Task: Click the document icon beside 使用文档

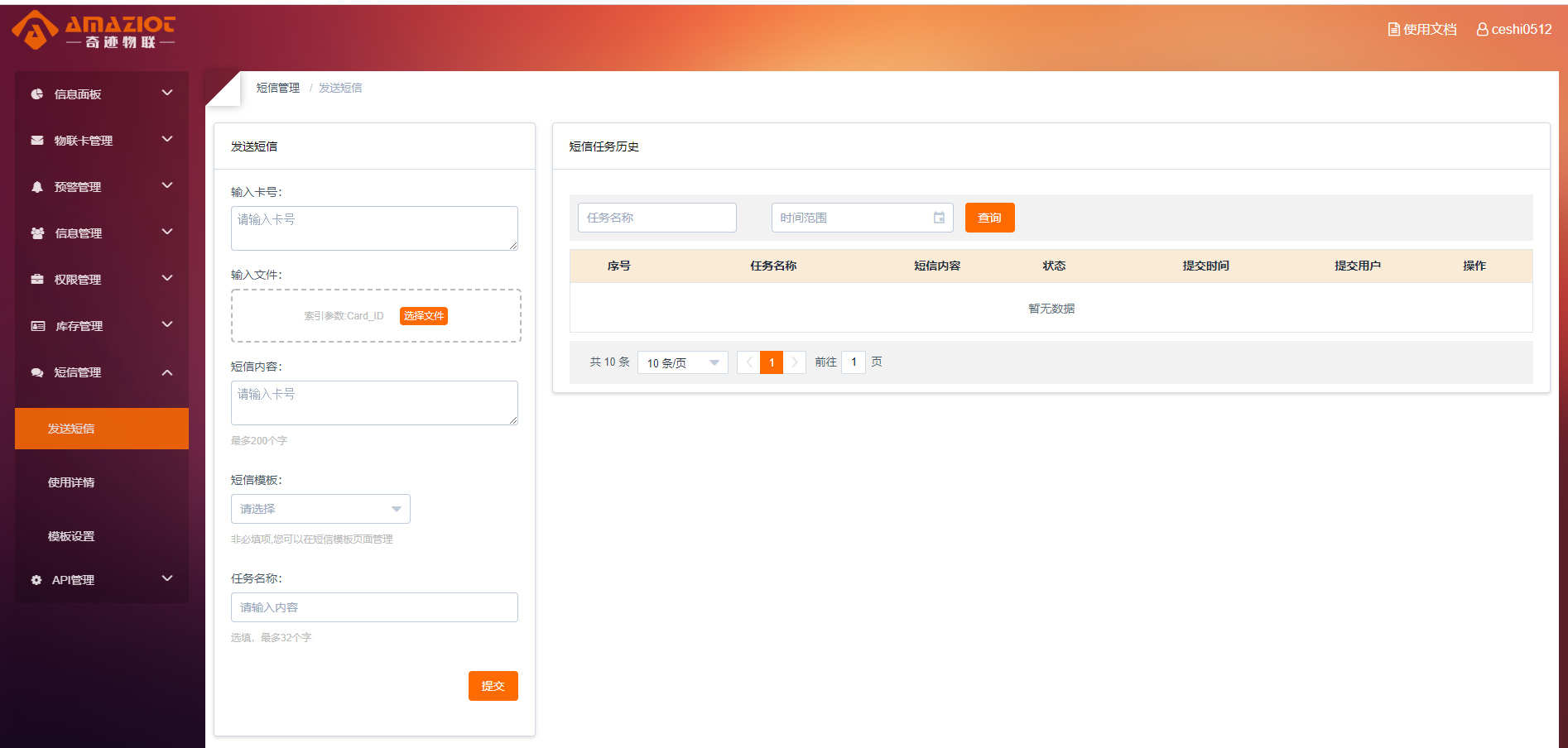Action: pos(1393,29)
